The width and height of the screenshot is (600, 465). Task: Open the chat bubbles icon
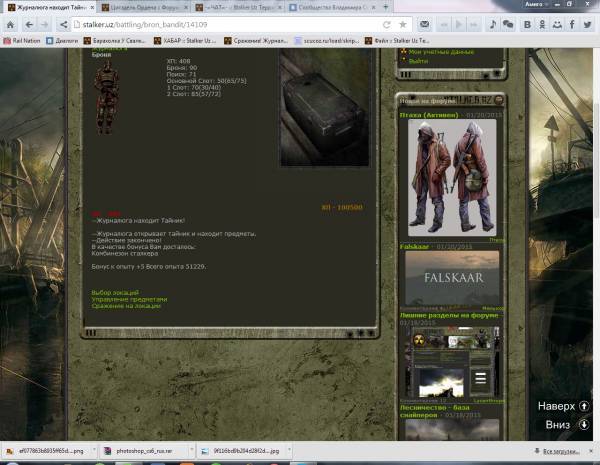tap(508, 25)
